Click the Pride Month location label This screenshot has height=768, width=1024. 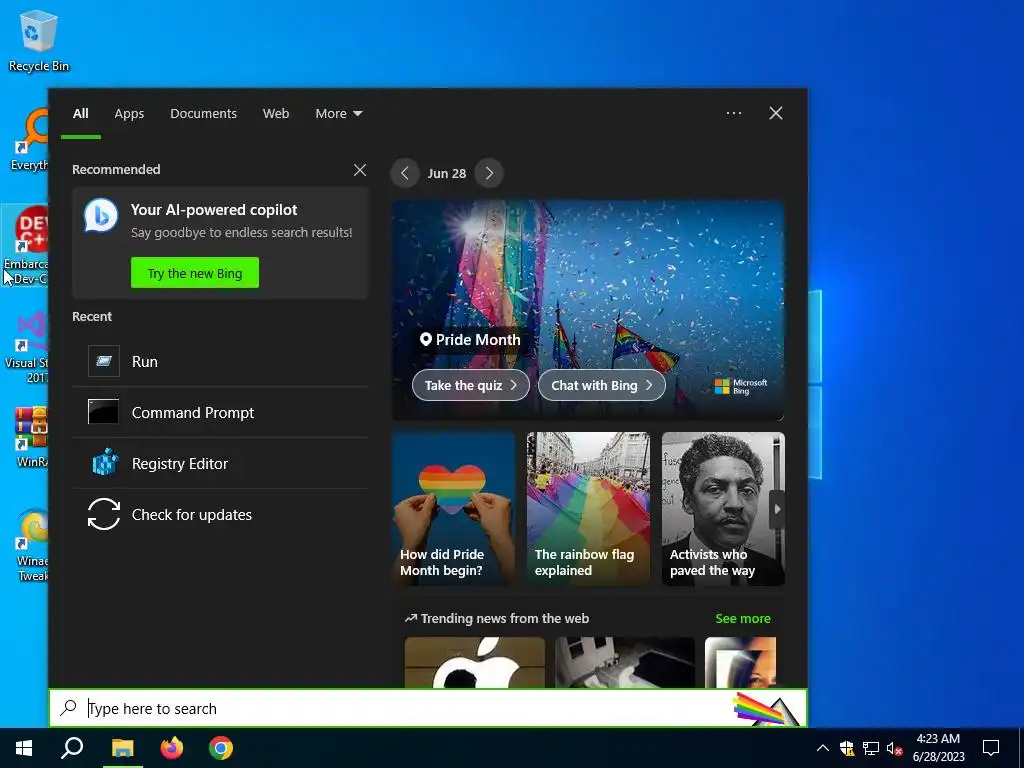(470, 340)
